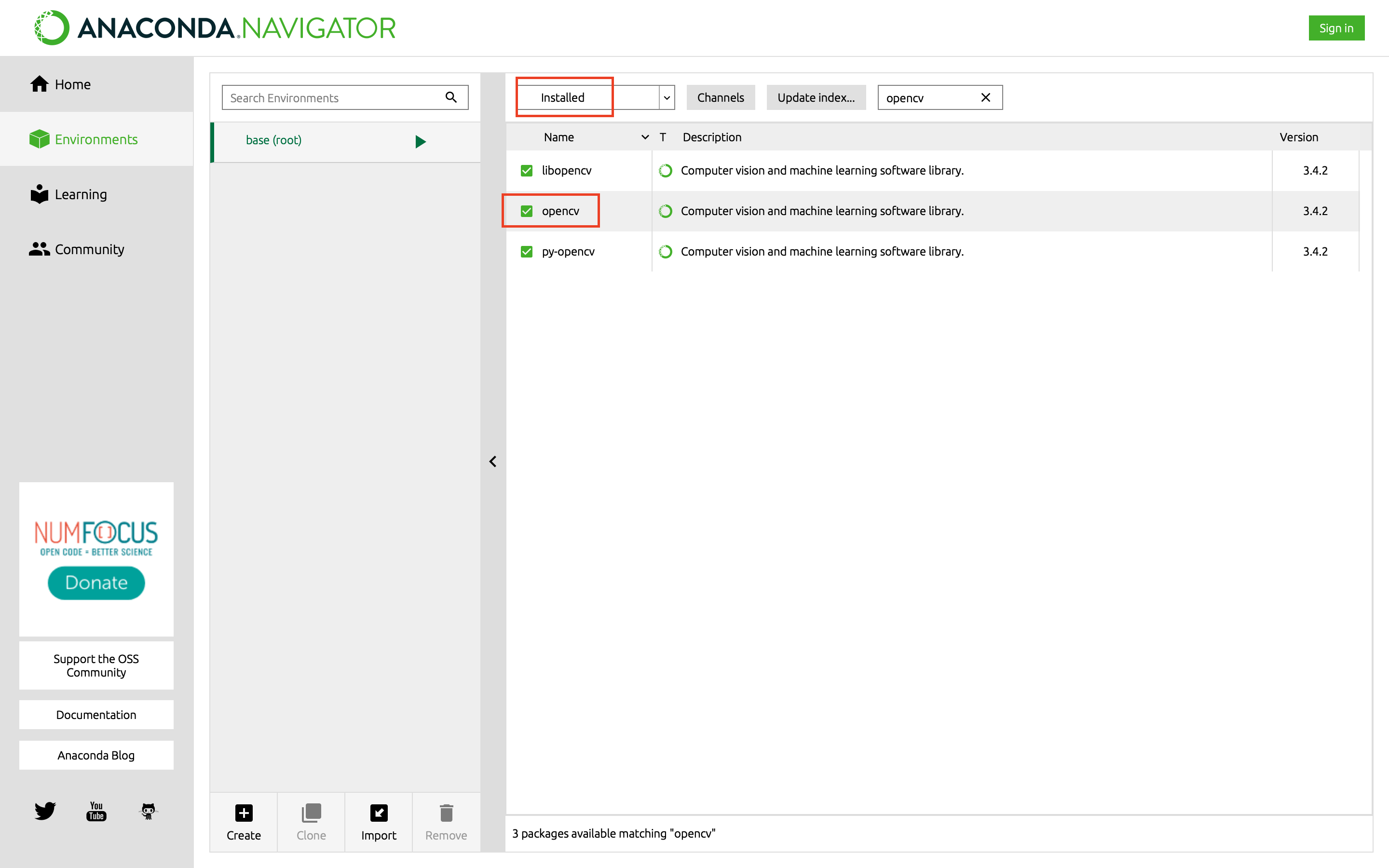The height and width of the screenshot is (868, 1389).
Task: Click the Sign in button
Action: (x=1336, y=27)
